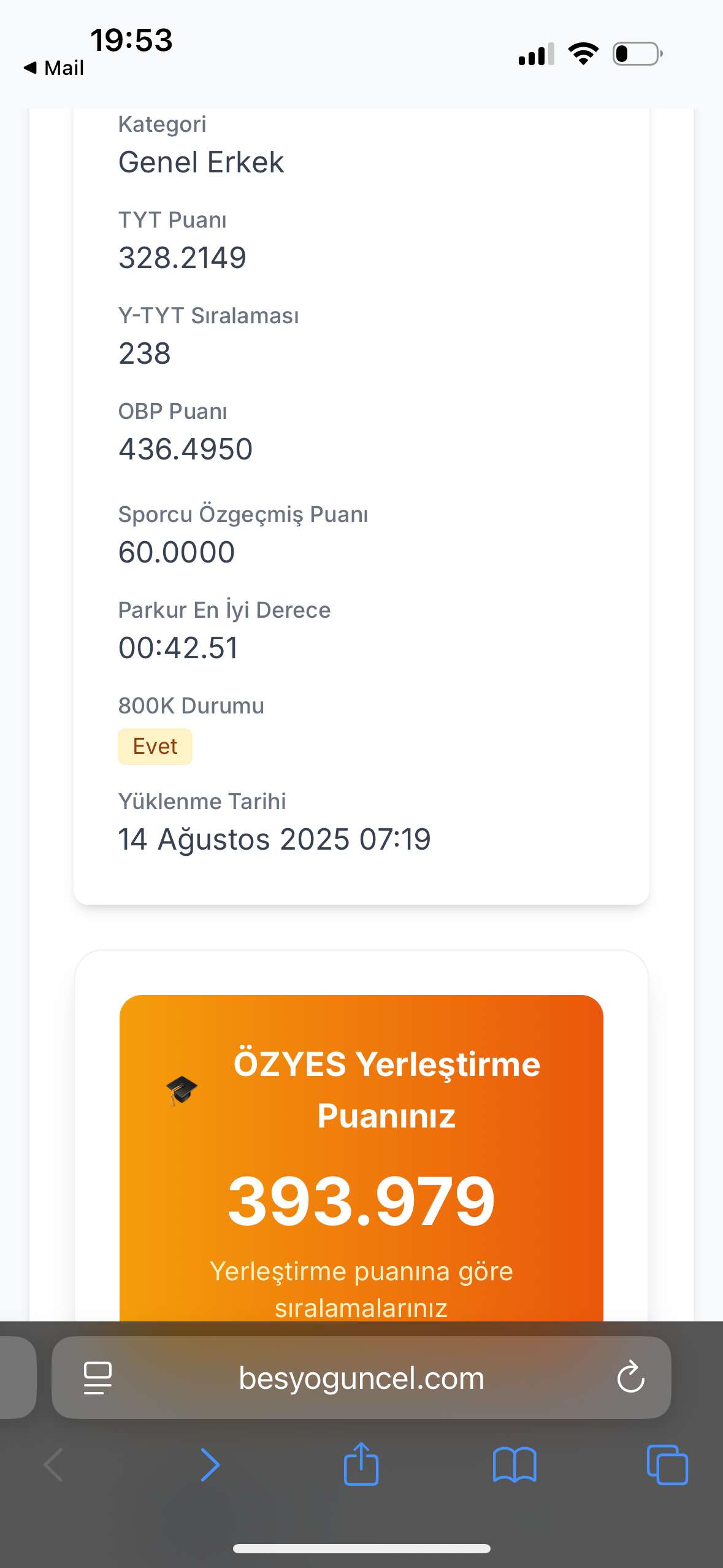Tap the adjacent tab edge beside address bar

click(x=18, y=1377)
